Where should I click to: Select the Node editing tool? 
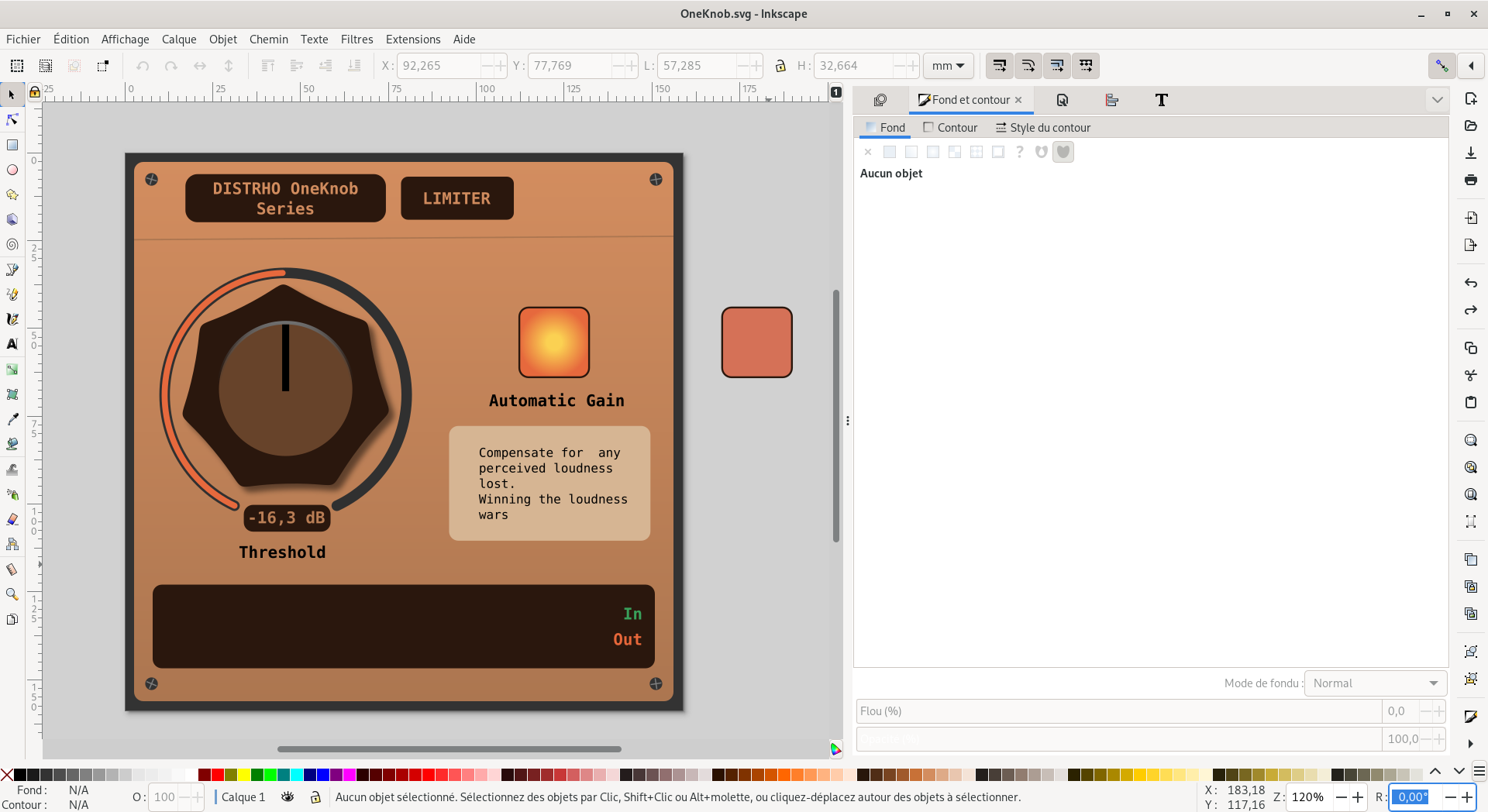click(12, 119)
